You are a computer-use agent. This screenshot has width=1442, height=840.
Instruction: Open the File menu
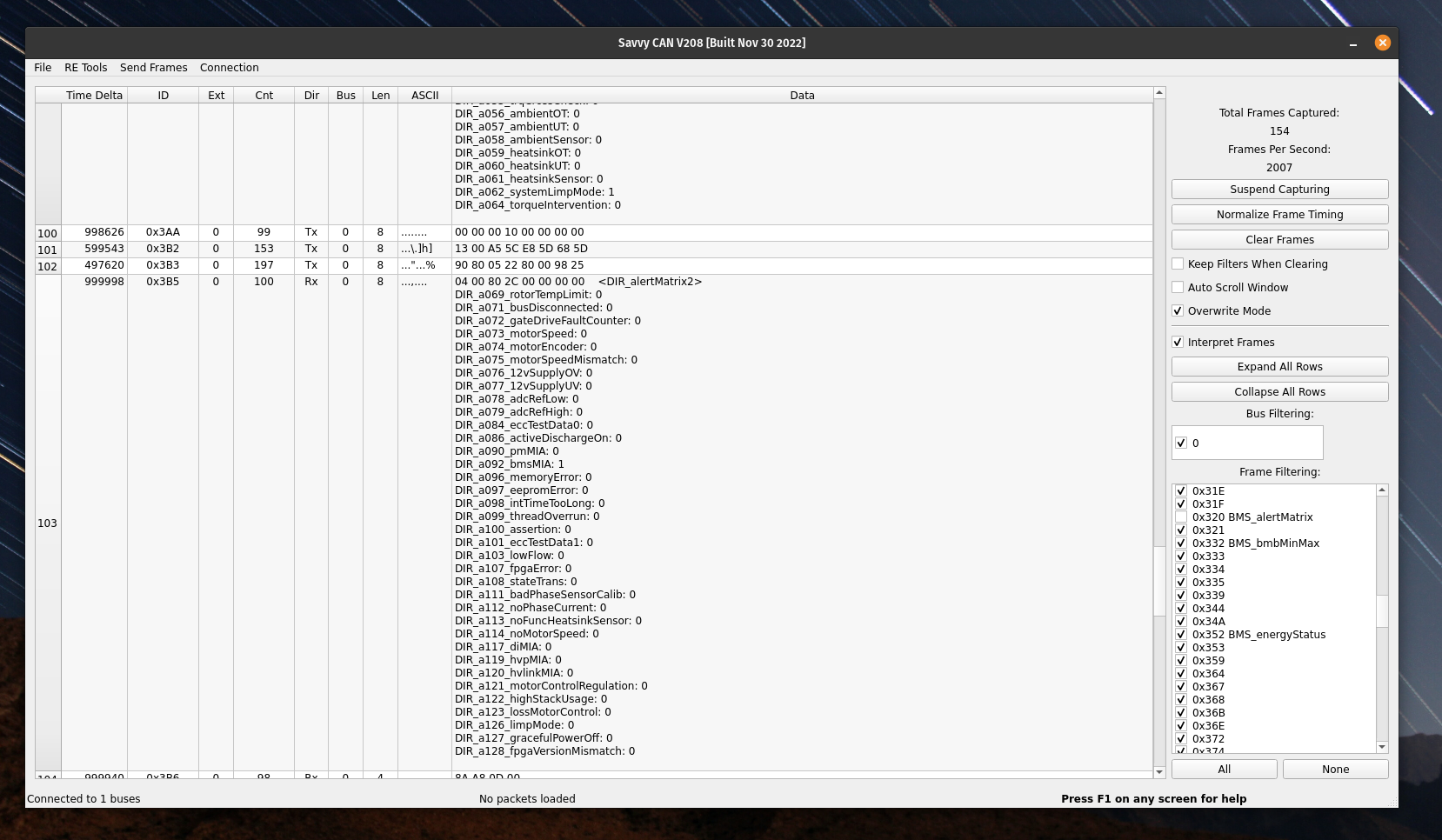click(43, 68)
